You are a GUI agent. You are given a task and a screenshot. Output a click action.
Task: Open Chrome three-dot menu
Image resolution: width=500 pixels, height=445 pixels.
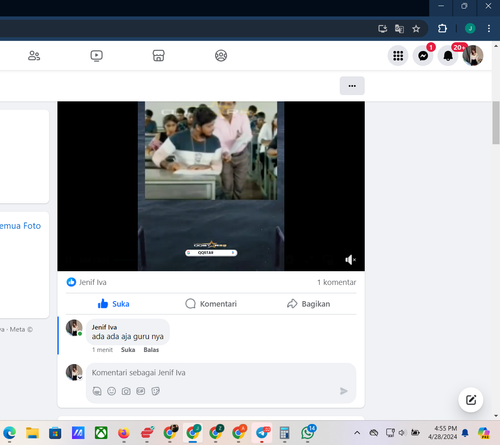point(489,29)
